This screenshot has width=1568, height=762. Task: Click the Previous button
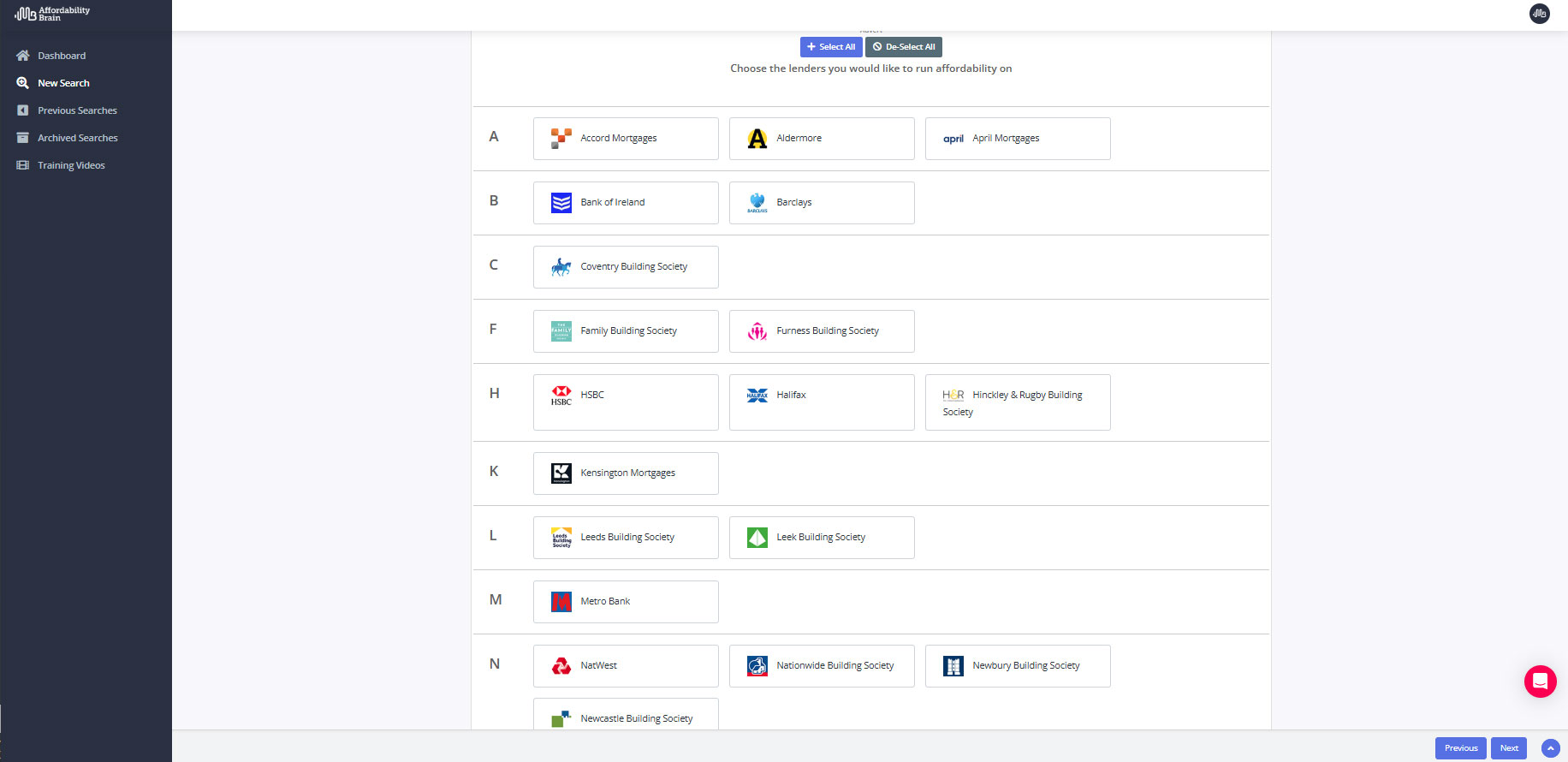click(x=1461, y=748)
